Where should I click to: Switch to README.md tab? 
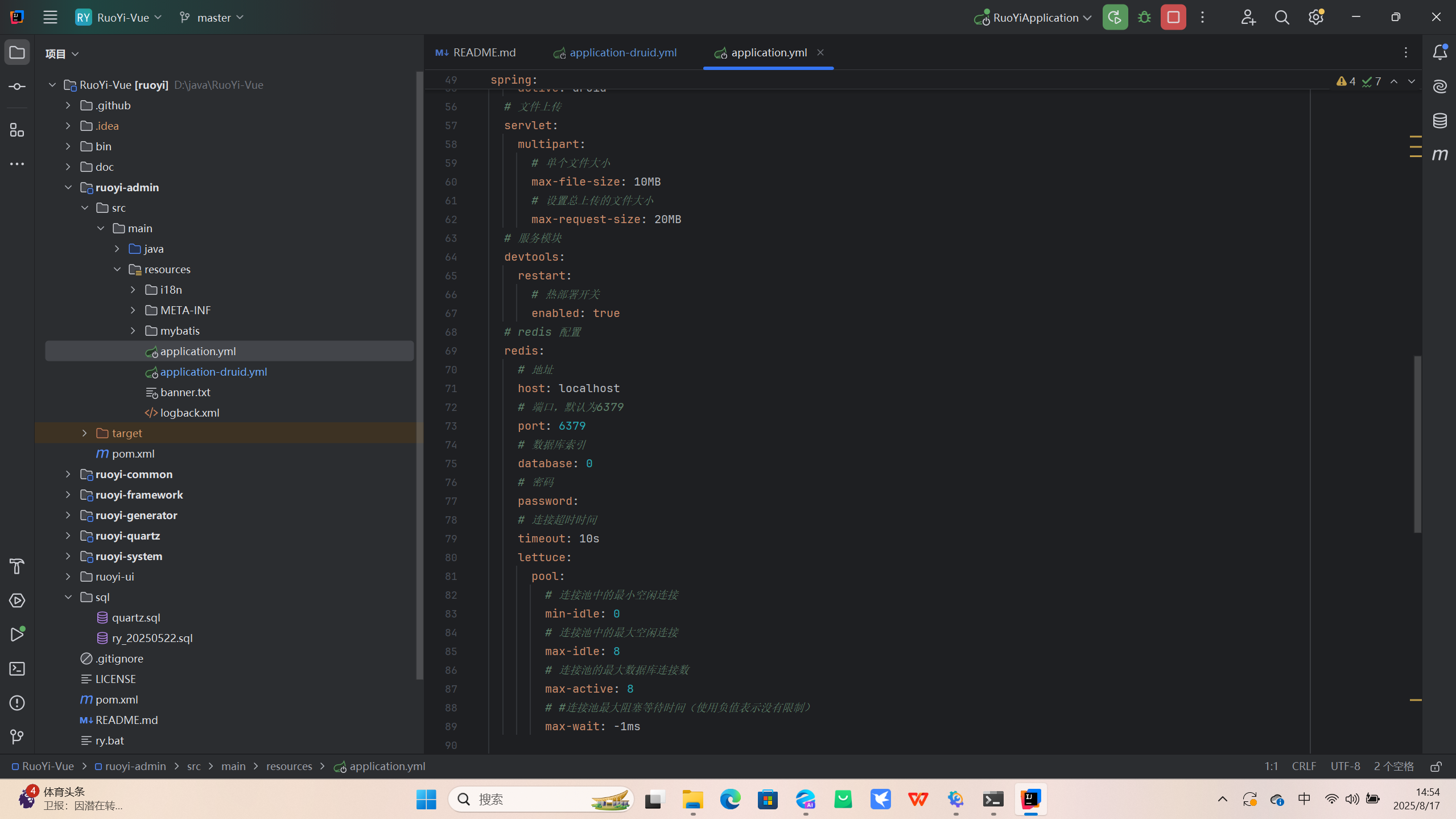(476, 52)
